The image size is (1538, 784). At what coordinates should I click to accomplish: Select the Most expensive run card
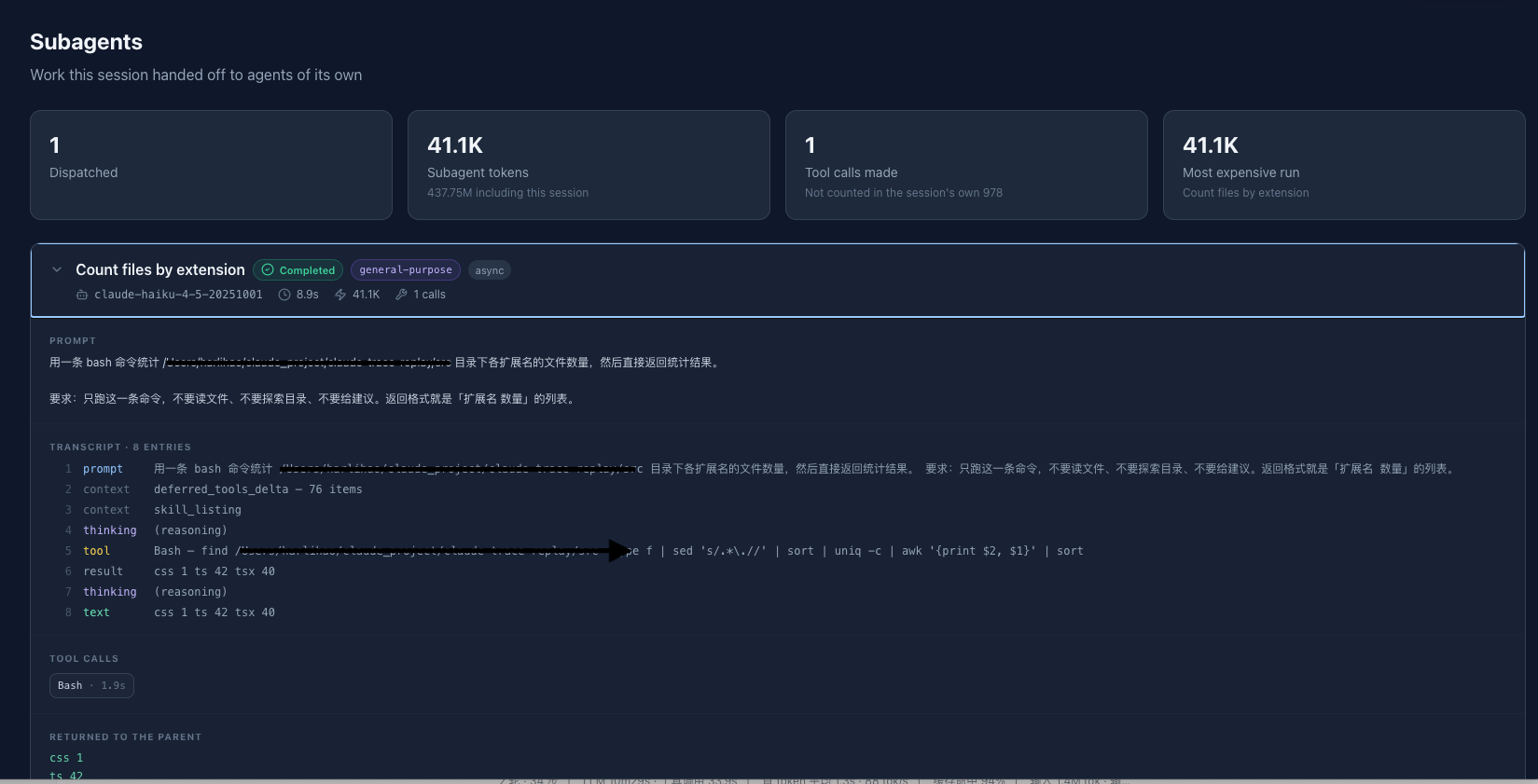coord(1344,165)
